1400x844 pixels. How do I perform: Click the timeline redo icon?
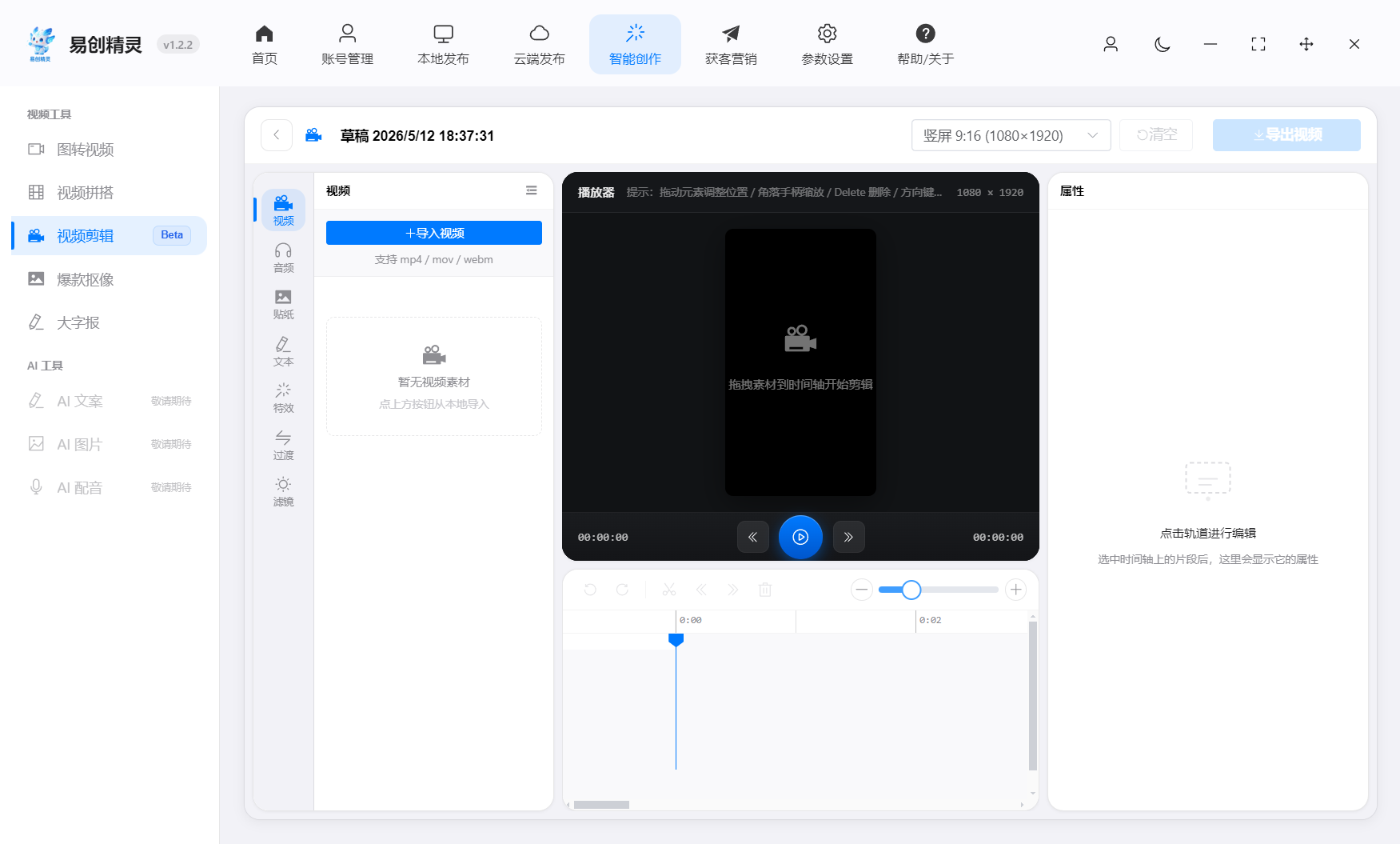click(622, 590)
